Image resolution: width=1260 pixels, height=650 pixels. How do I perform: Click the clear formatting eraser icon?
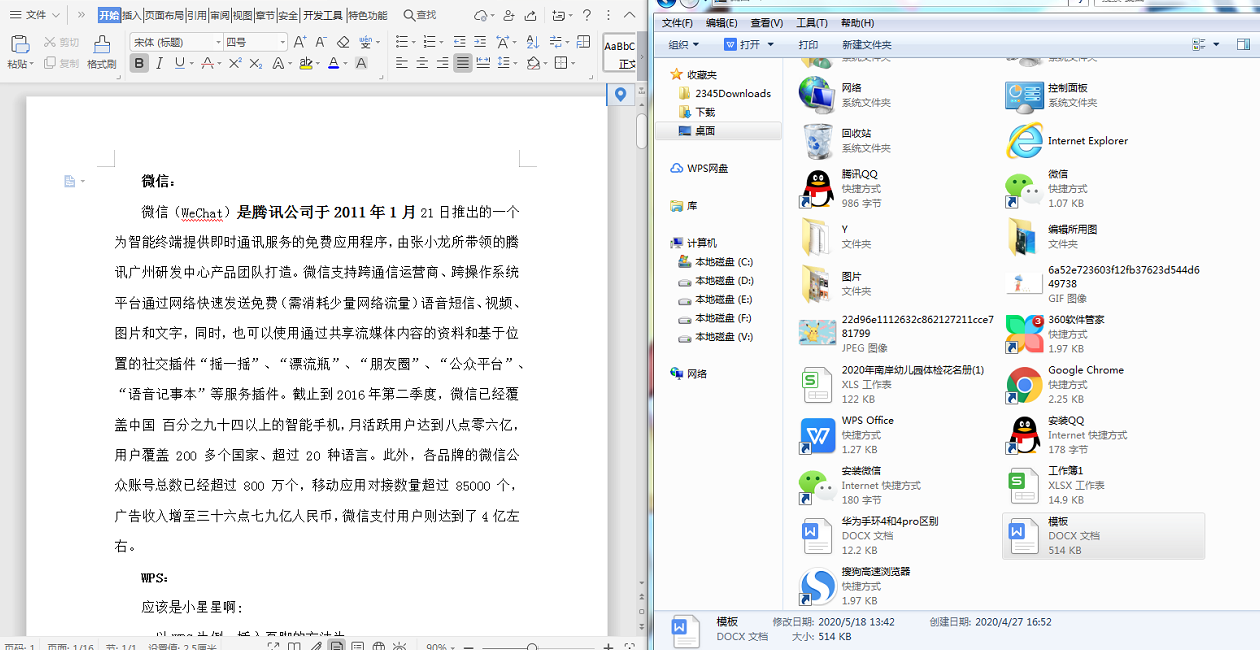343,42
